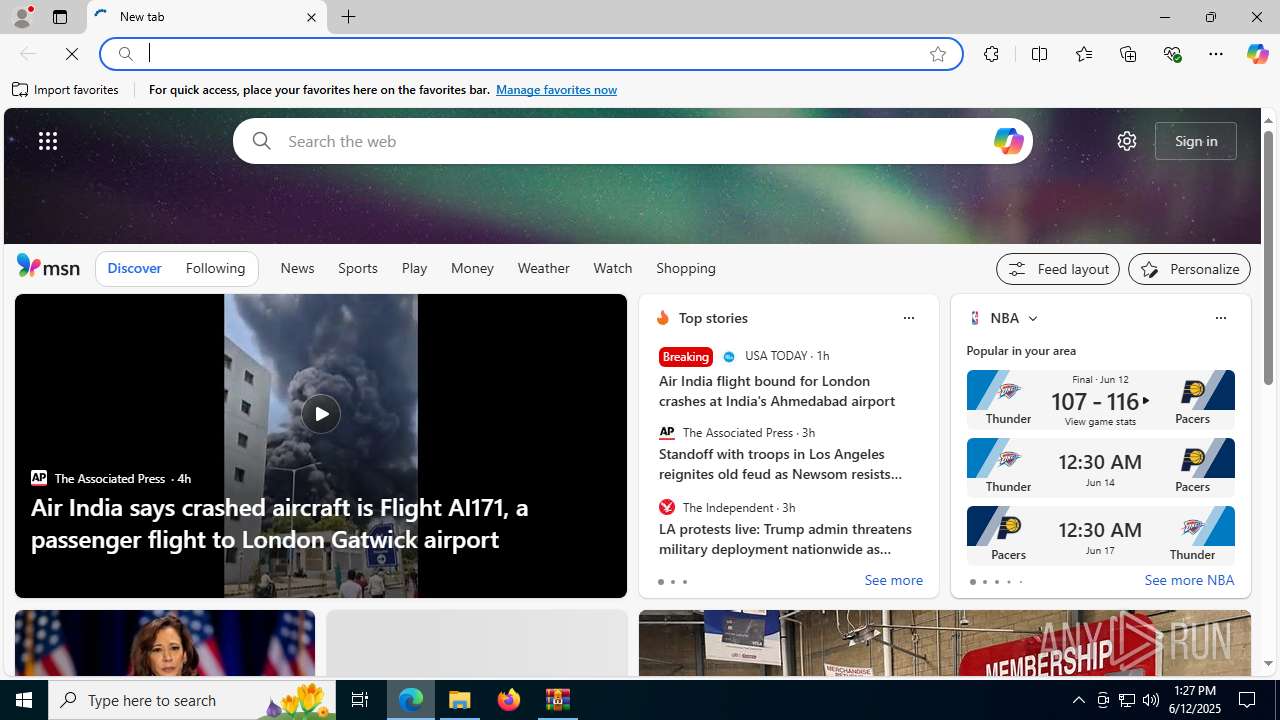
Task: Open Thunder 107-116 Pacers final game
Action: click(1100, 399)
